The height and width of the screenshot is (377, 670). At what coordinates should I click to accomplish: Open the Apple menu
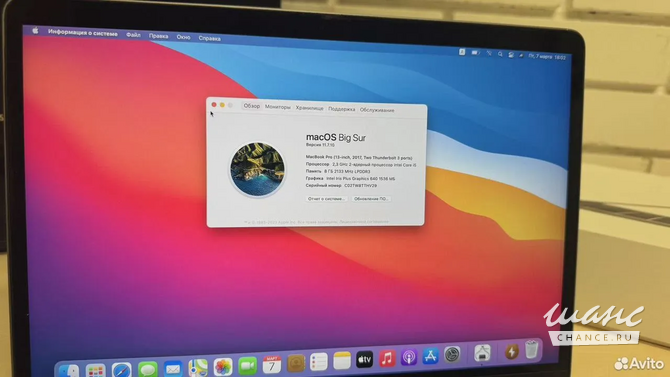pyautogui.click(x=35, y=31)
